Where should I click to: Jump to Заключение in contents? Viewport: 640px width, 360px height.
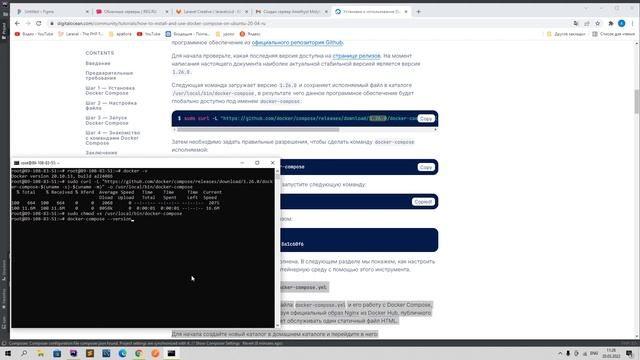point(101,153)
